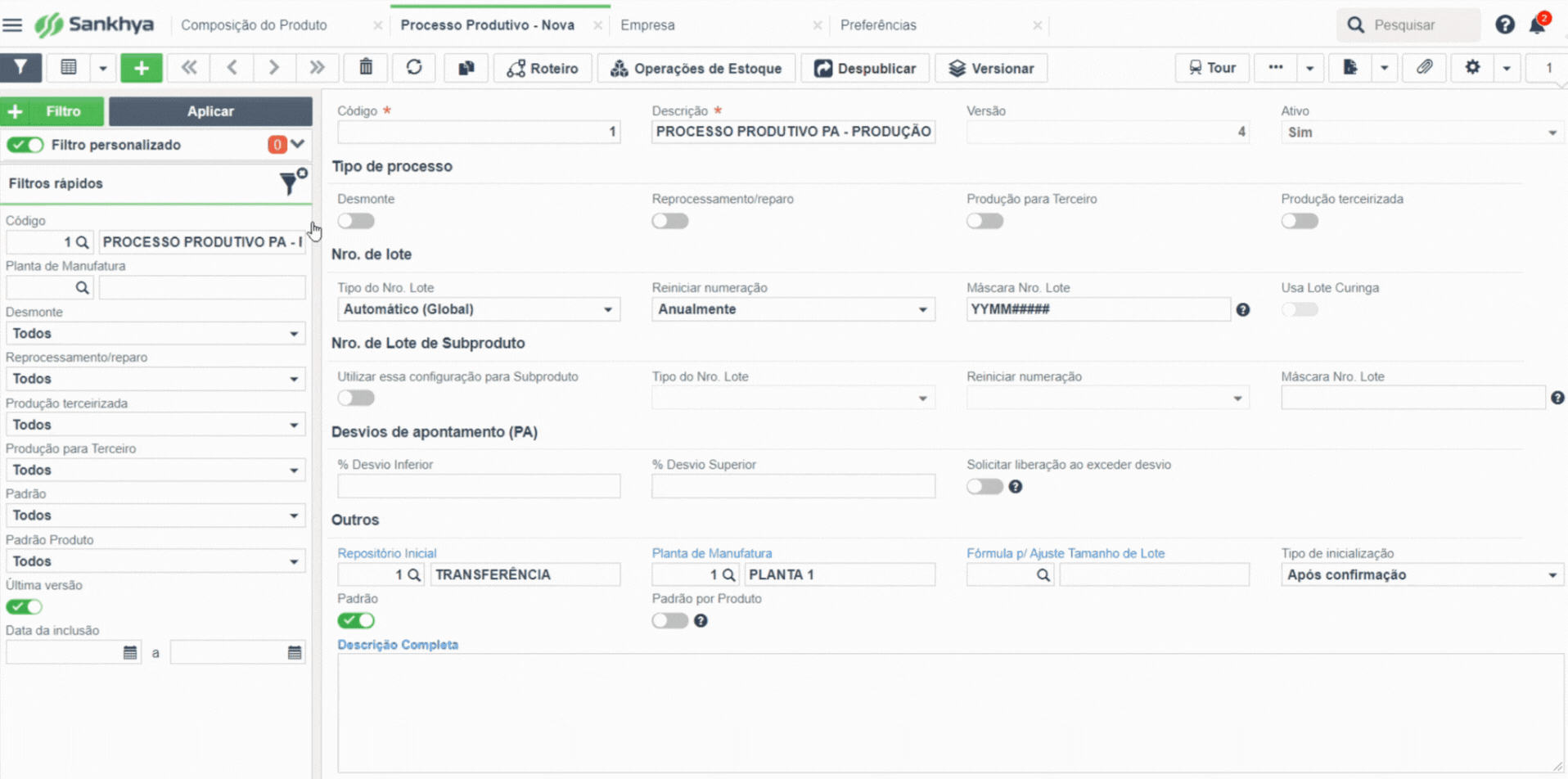Open Tipo do Nro. Lote Automático dropdown

pyautogui.click(x=479, y=309)
